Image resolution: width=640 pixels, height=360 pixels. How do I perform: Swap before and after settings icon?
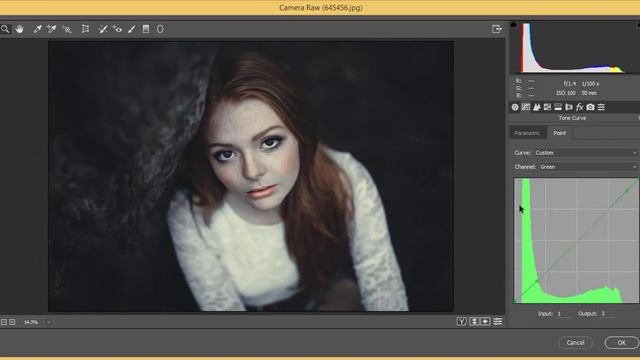pos(474,322)
